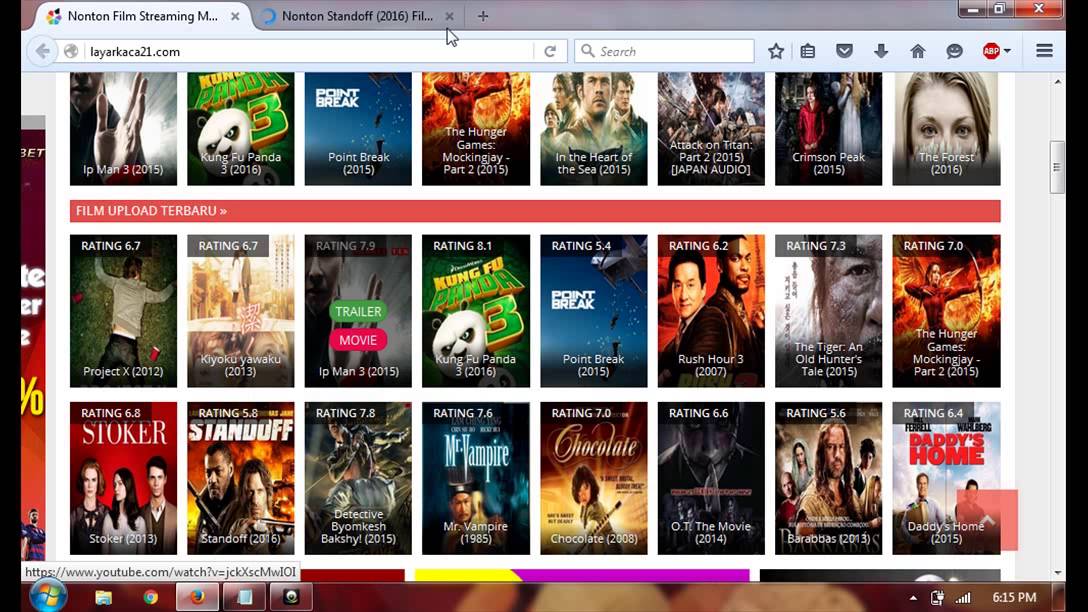Show hidden system tray icons

click(x=913, y=597)
